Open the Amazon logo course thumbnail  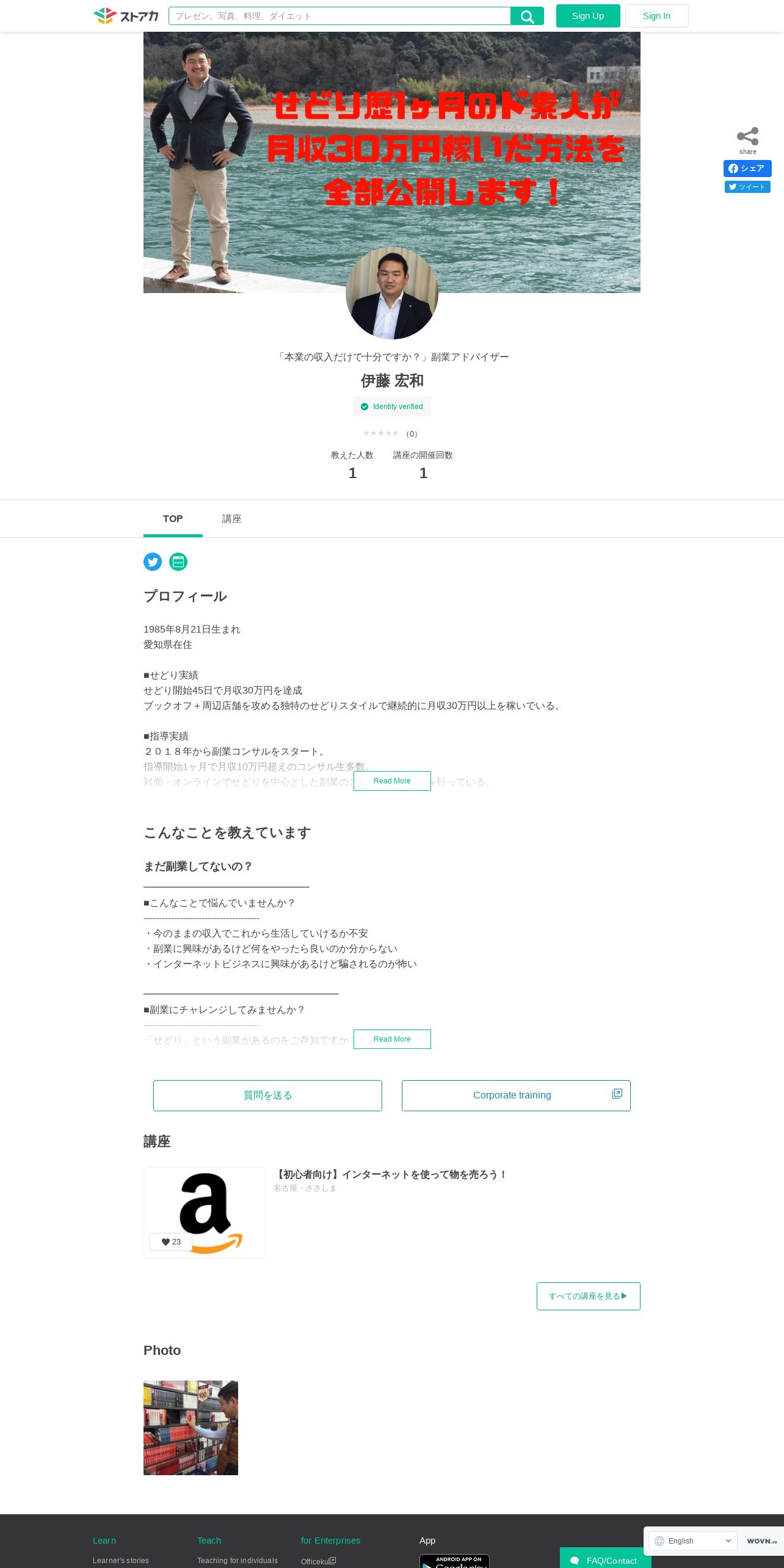coord(205,1213)
